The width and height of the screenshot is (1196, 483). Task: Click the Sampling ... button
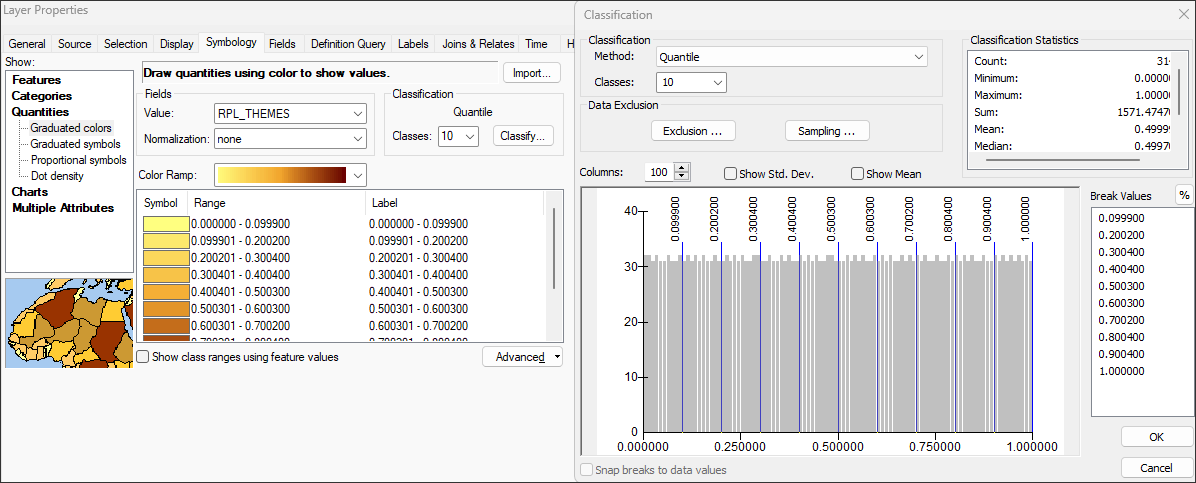tap(827, 131)
